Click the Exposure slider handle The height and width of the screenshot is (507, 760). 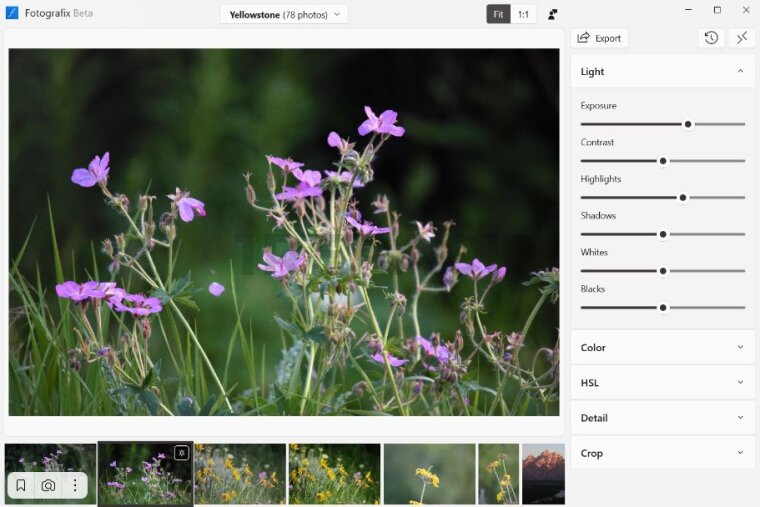pos(688,124)
